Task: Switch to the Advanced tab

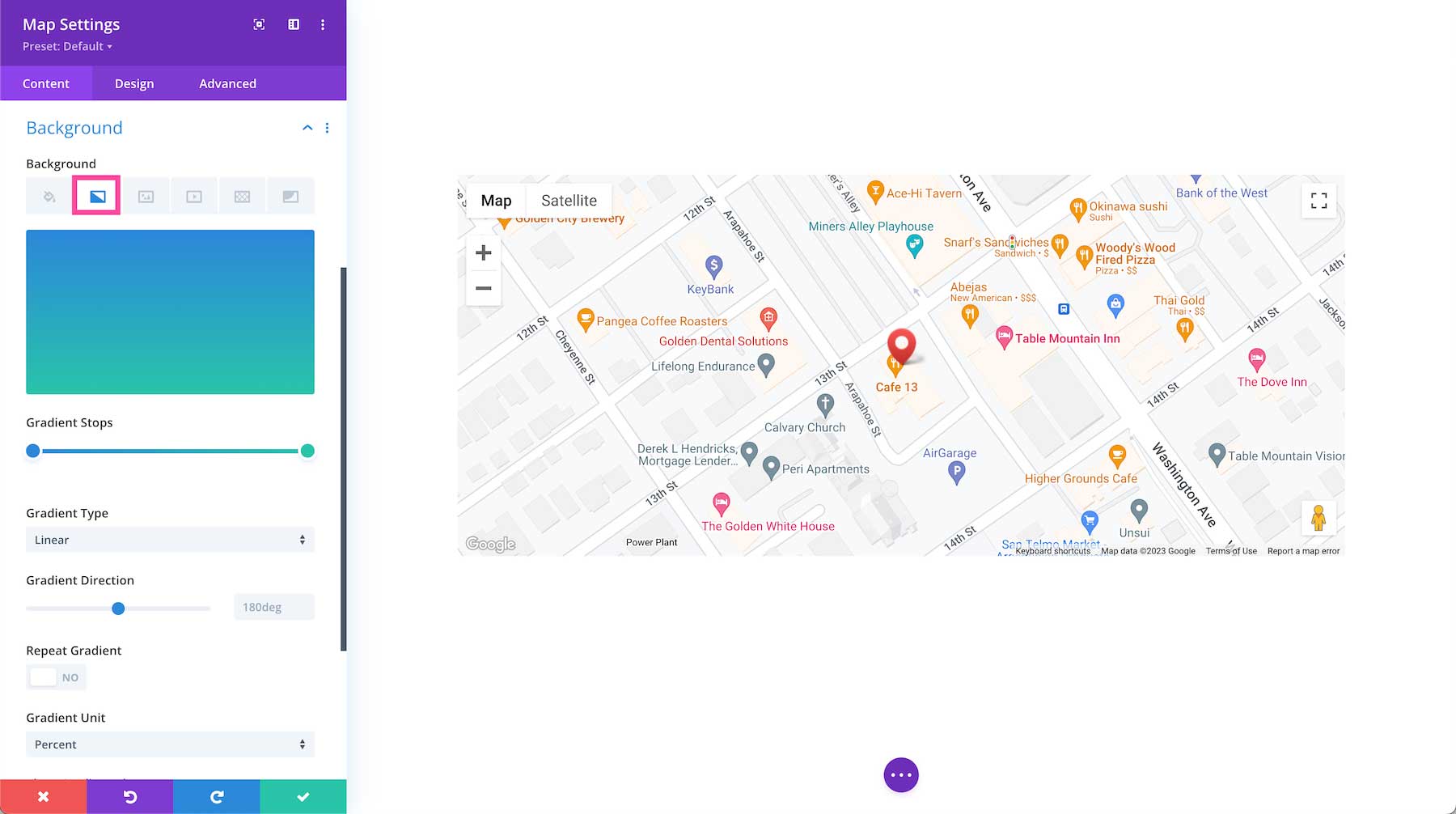Action: click(x=227, y=83)
